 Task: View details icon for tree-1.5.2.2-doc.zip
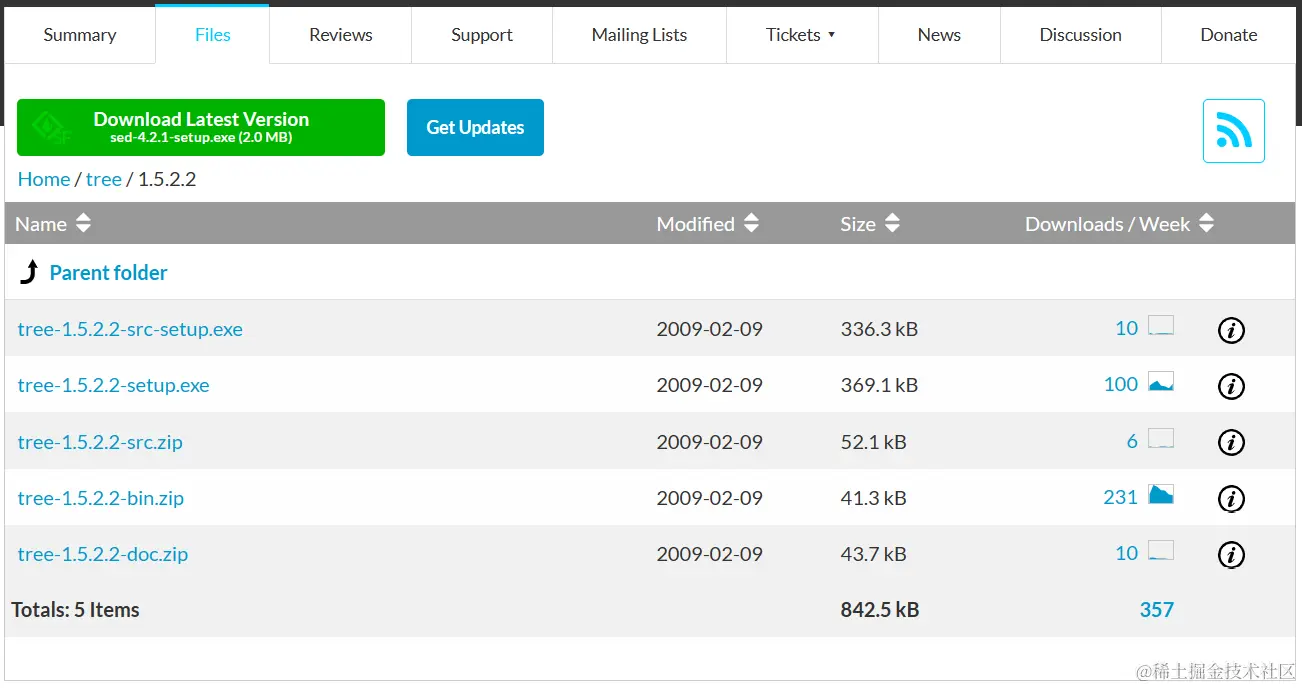1231,554
